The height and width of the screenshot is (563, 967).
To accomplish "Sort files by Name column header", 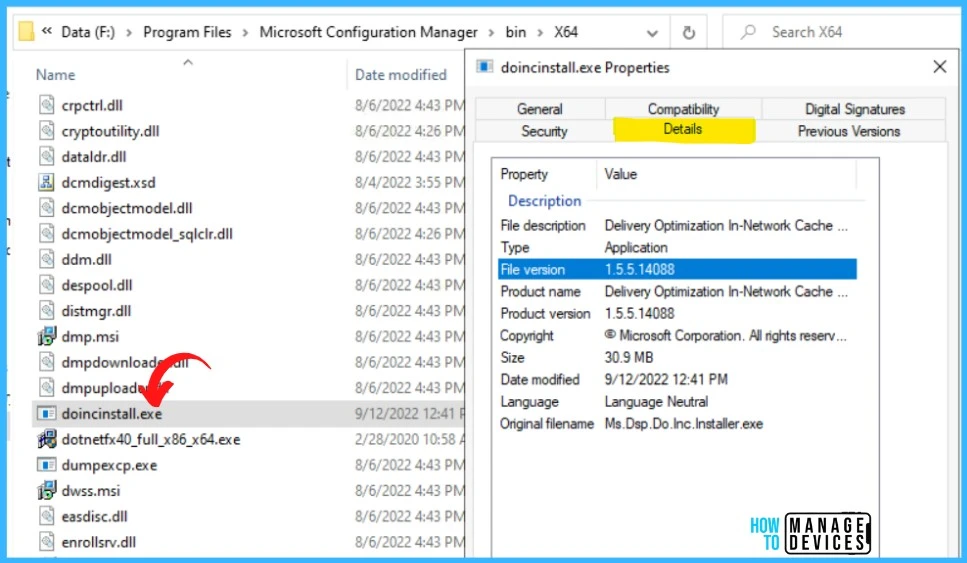I will [56, 75].
